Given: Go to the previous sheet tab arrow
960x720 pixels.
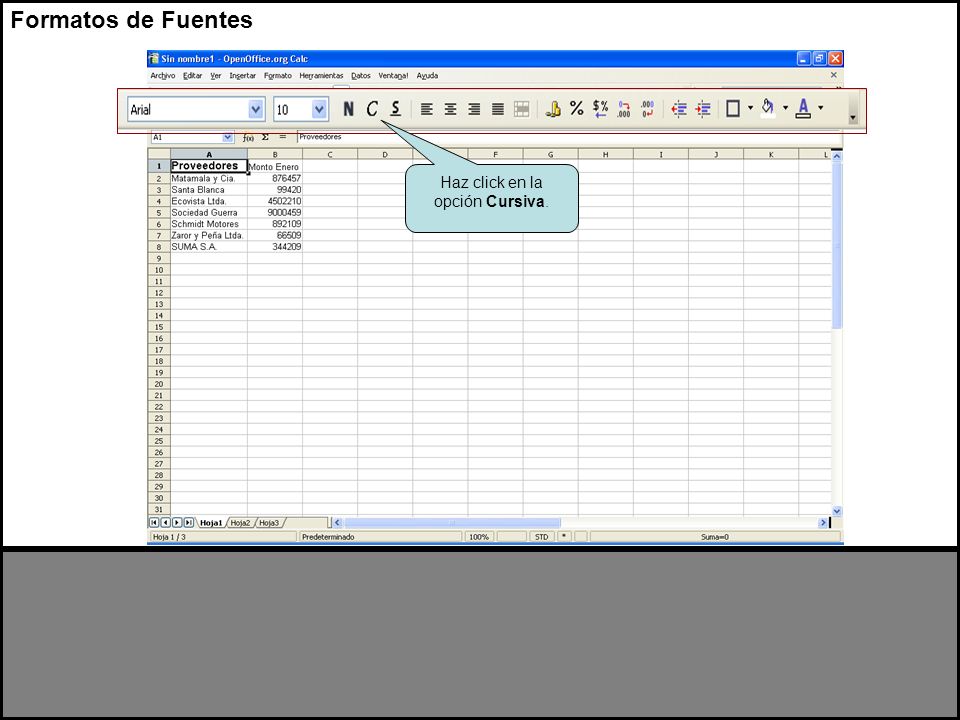Looking at the screenshot, I should [x=166, y=523].
